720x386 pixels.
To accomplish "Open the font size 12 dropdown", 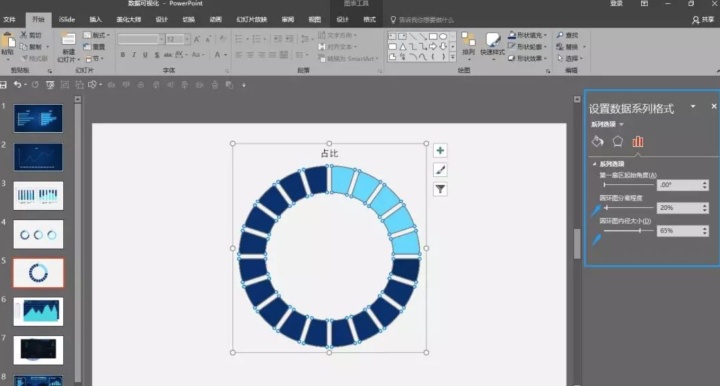I will pos(187,39).
